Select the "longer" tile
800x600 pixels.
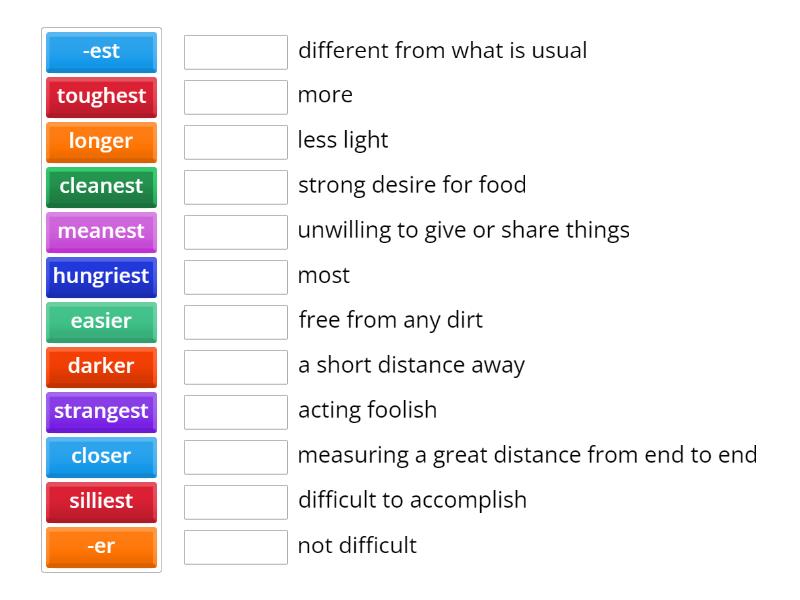(100, 142)
